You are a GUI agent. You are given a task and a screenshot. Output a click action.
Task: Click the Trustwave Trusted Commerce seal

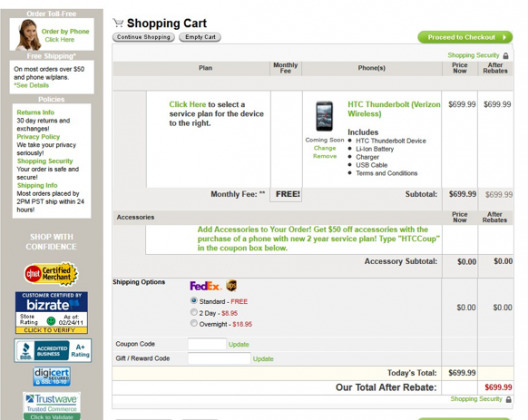point(52,406)
